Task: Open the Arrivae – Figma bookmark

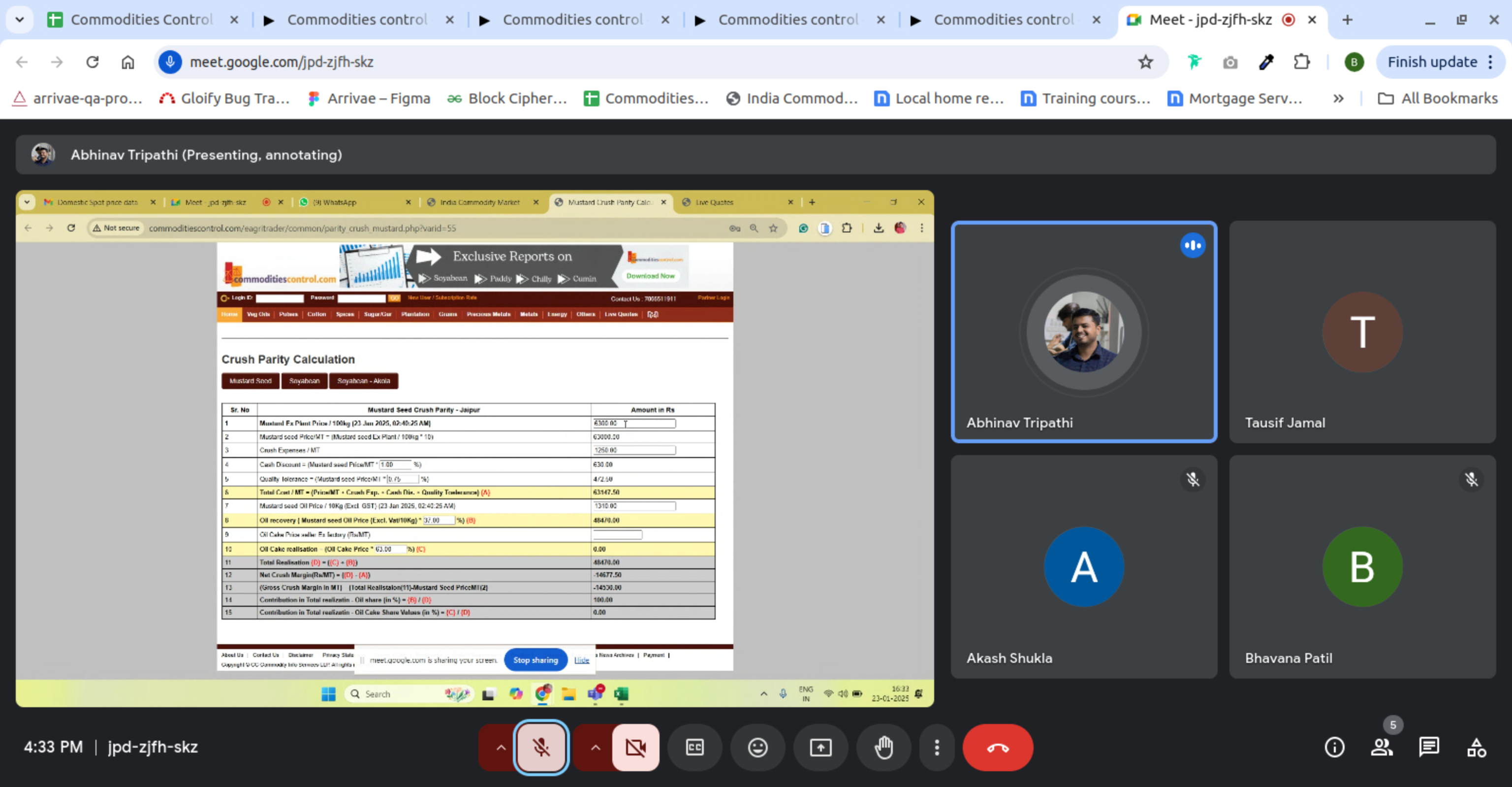Action: 369,98
